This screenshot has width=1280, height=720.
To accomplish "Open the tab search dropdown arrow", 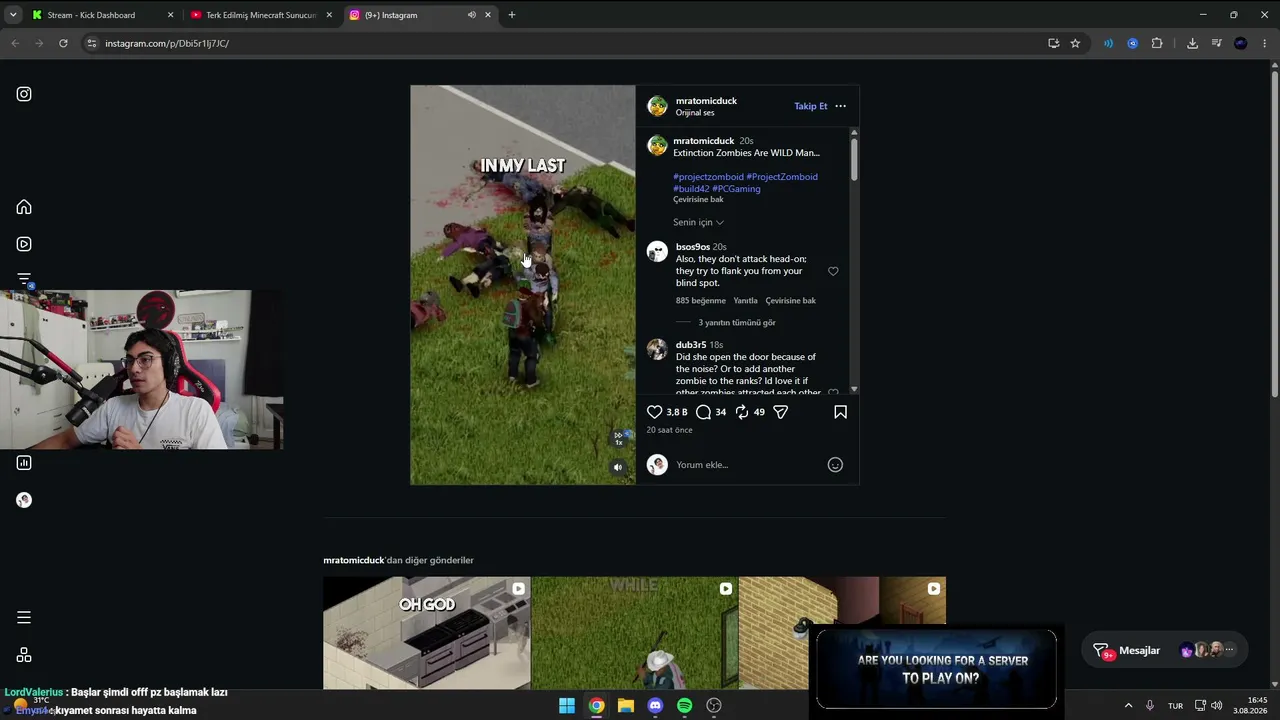I will pyautogui.click(x=13, y=15).
